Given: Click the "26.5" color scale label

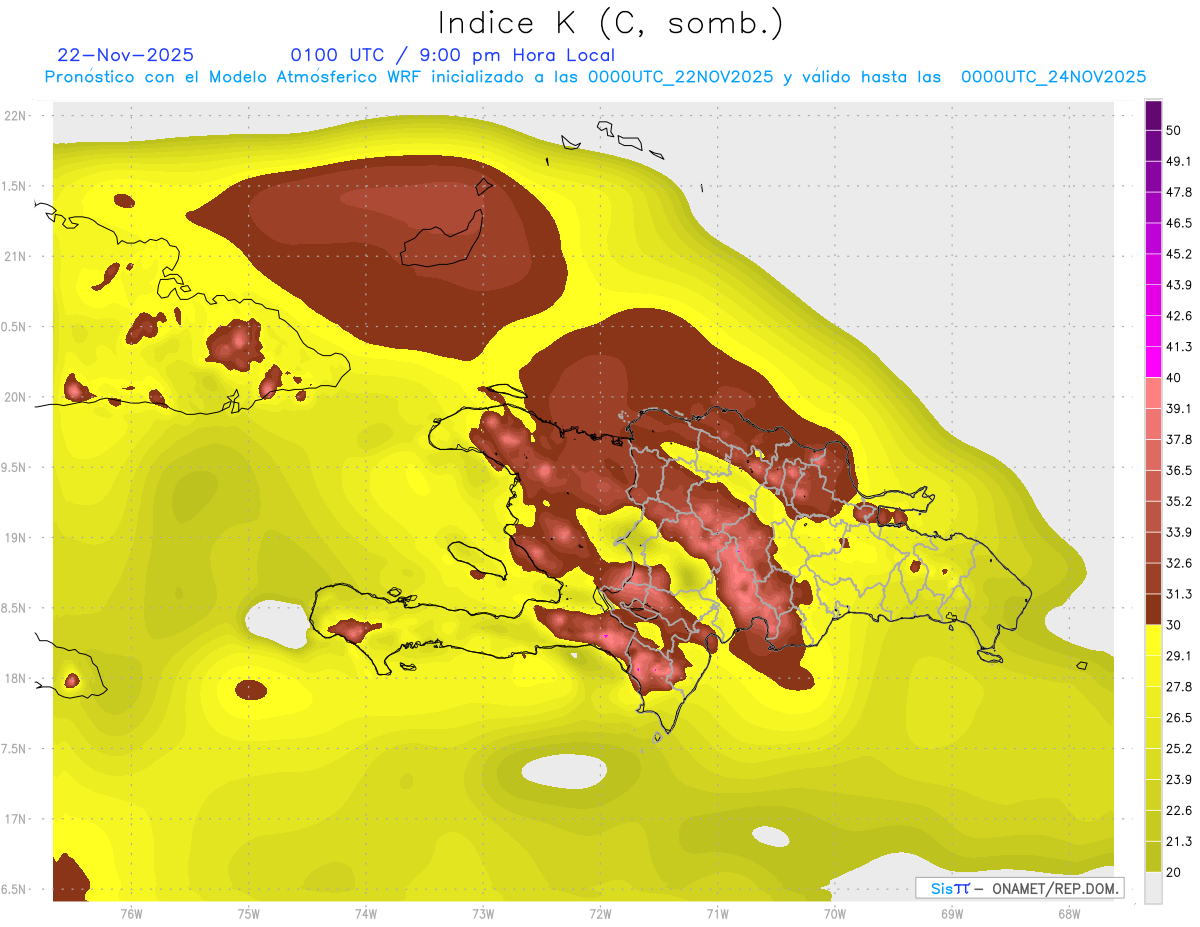Looking at the screenshot, I should (x=1179, y=718).
